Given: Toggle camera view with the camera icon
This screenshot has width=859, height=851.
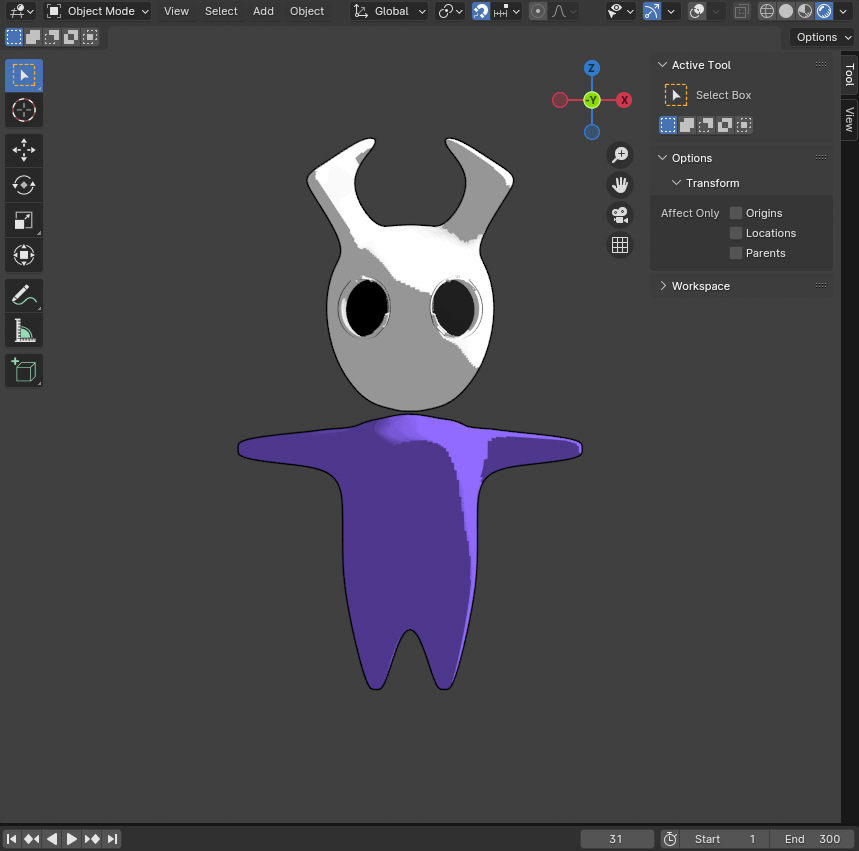Looking at the screenshot, I should [x=620, y=215].
